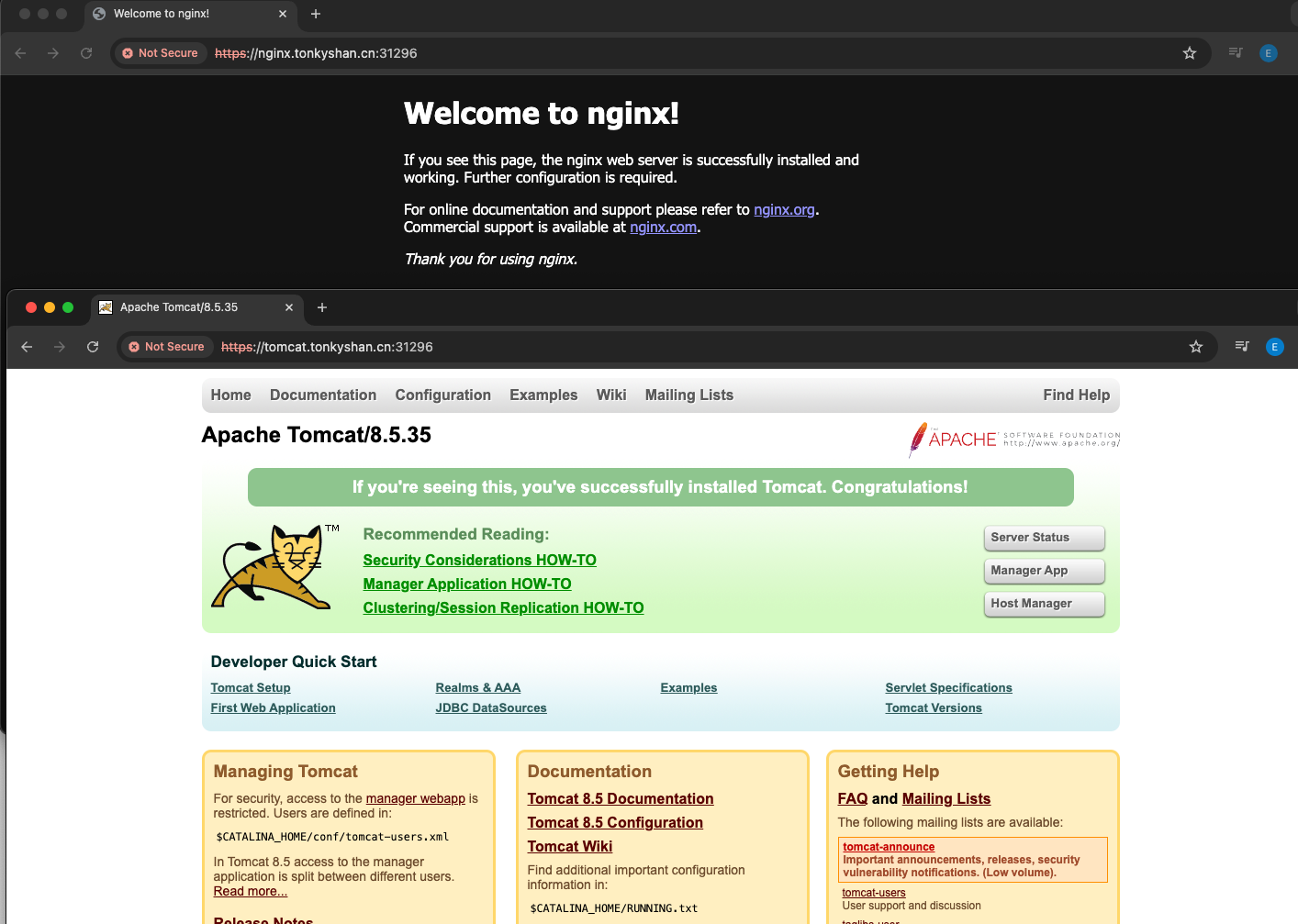Open the Tomcat Versions link
The image size is (1298, 924).
934,708
